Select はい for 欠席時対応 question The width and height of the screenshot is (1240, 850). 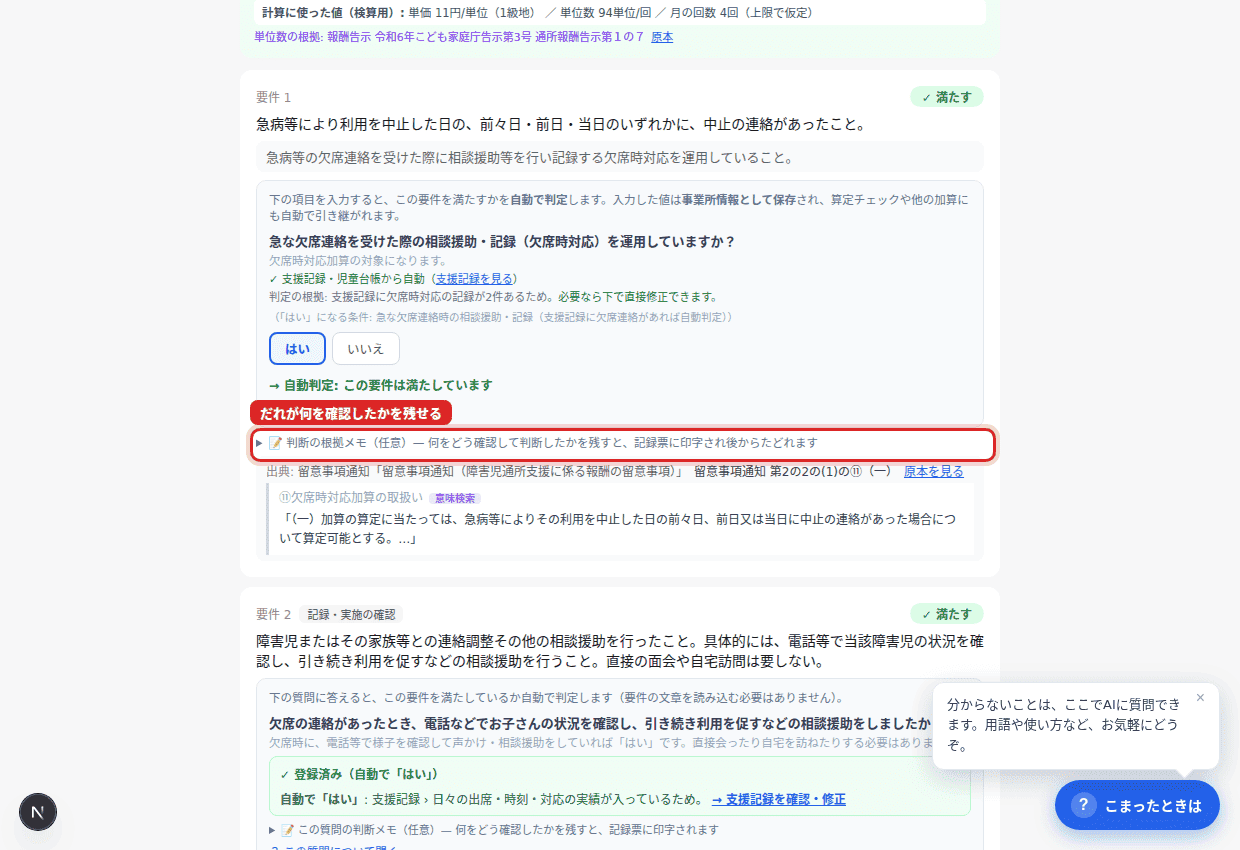tap(297, 349)
